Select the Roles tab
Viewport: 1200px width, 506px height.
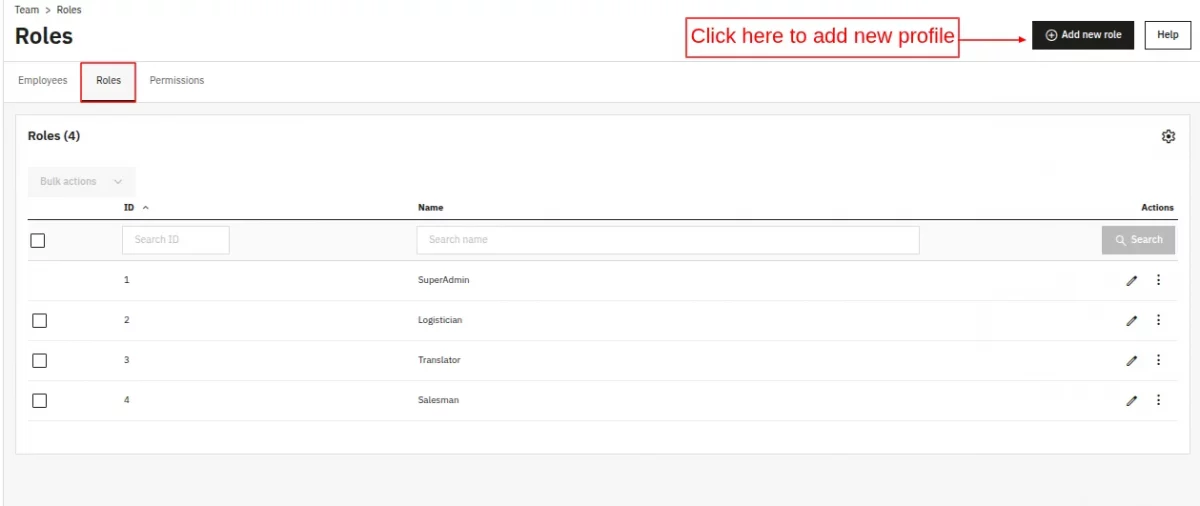coord(108,81)
